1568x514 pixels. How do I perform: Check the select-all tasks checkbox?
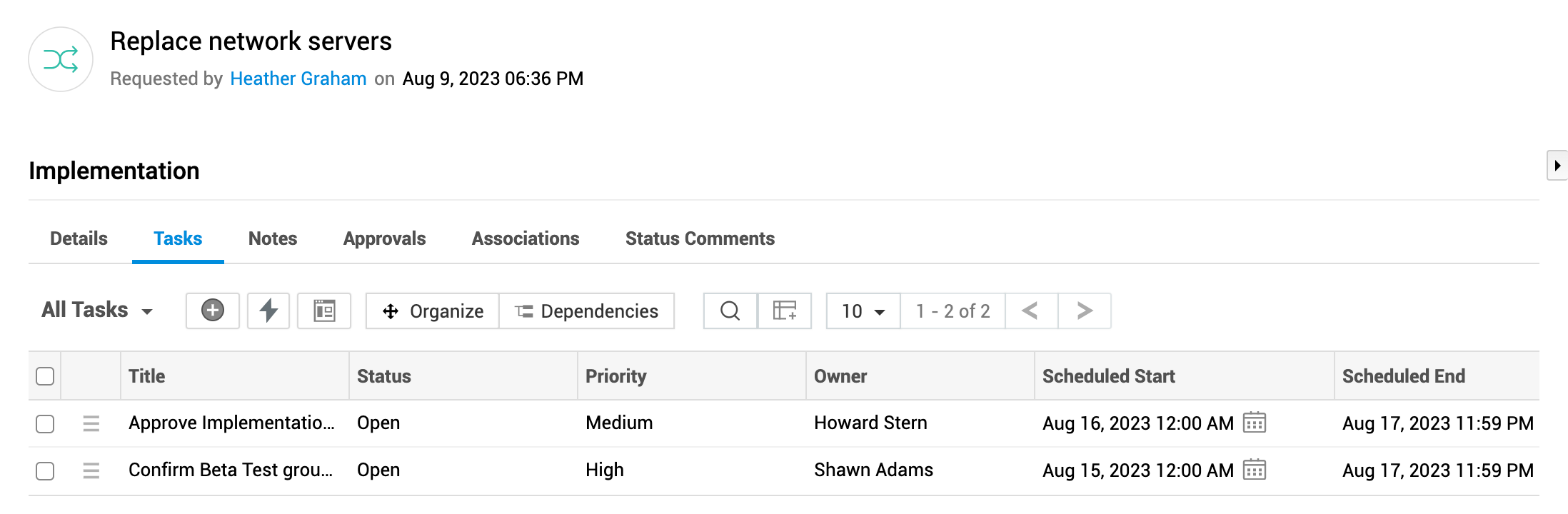pos(45,376)
